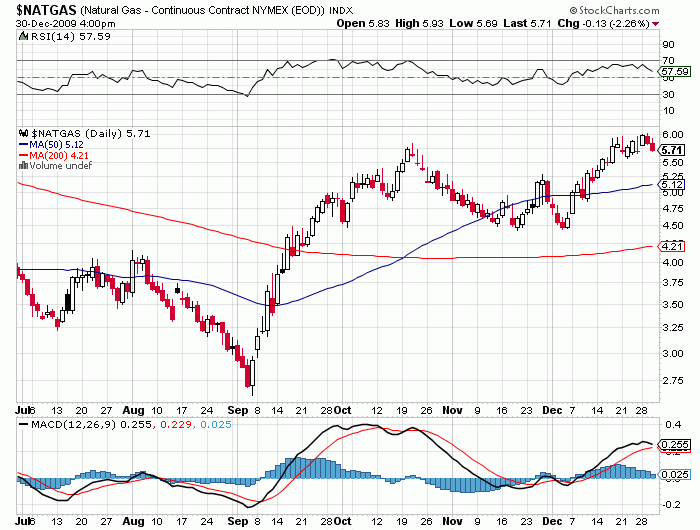Click the 5.12 MA(50) value tag on right axis
Image resolution: width=700 pixels, height=530 pixels.
pos(672,184)
